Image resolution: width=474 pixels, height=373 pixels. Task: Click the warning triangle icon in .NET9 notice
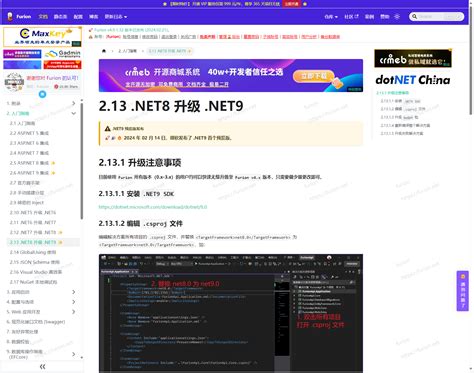click(107, 129)
